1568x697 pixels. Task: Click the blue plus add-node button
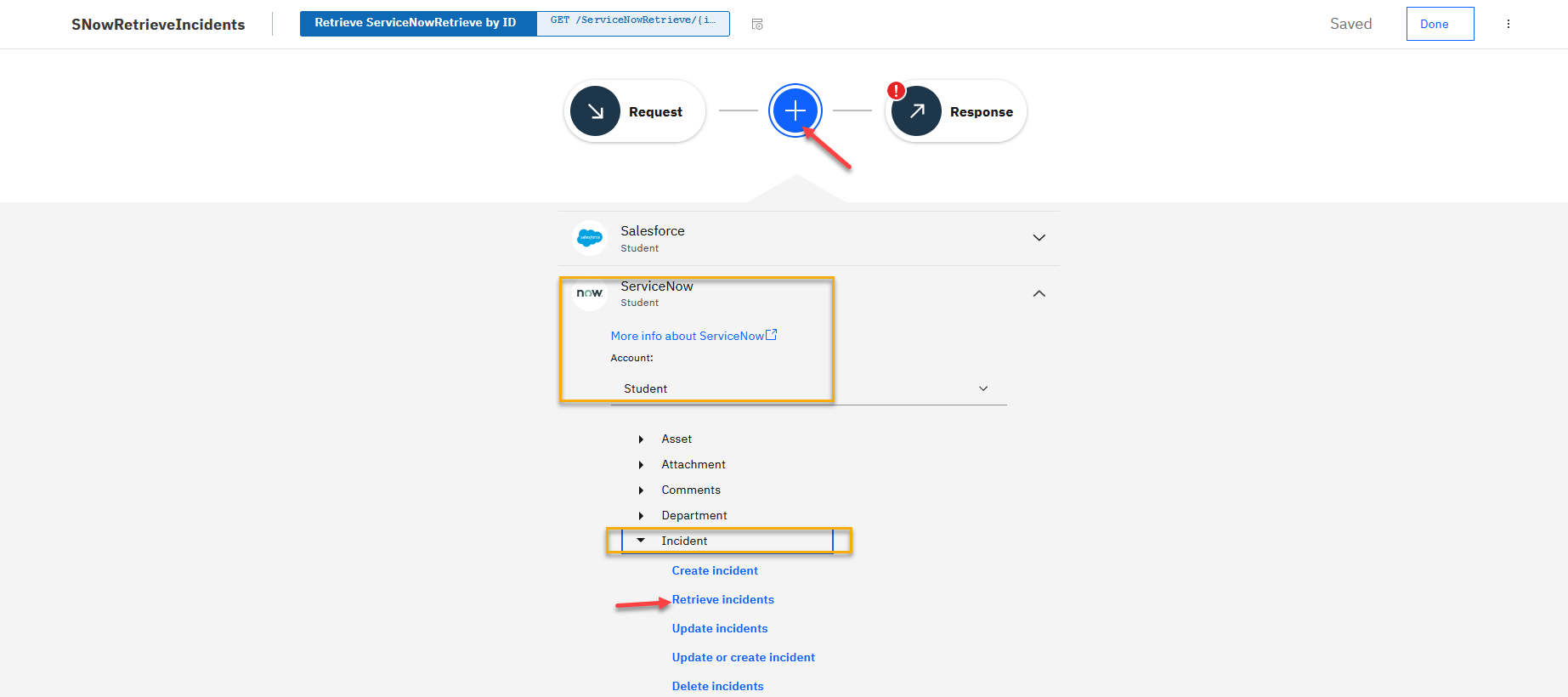[795, 110]
